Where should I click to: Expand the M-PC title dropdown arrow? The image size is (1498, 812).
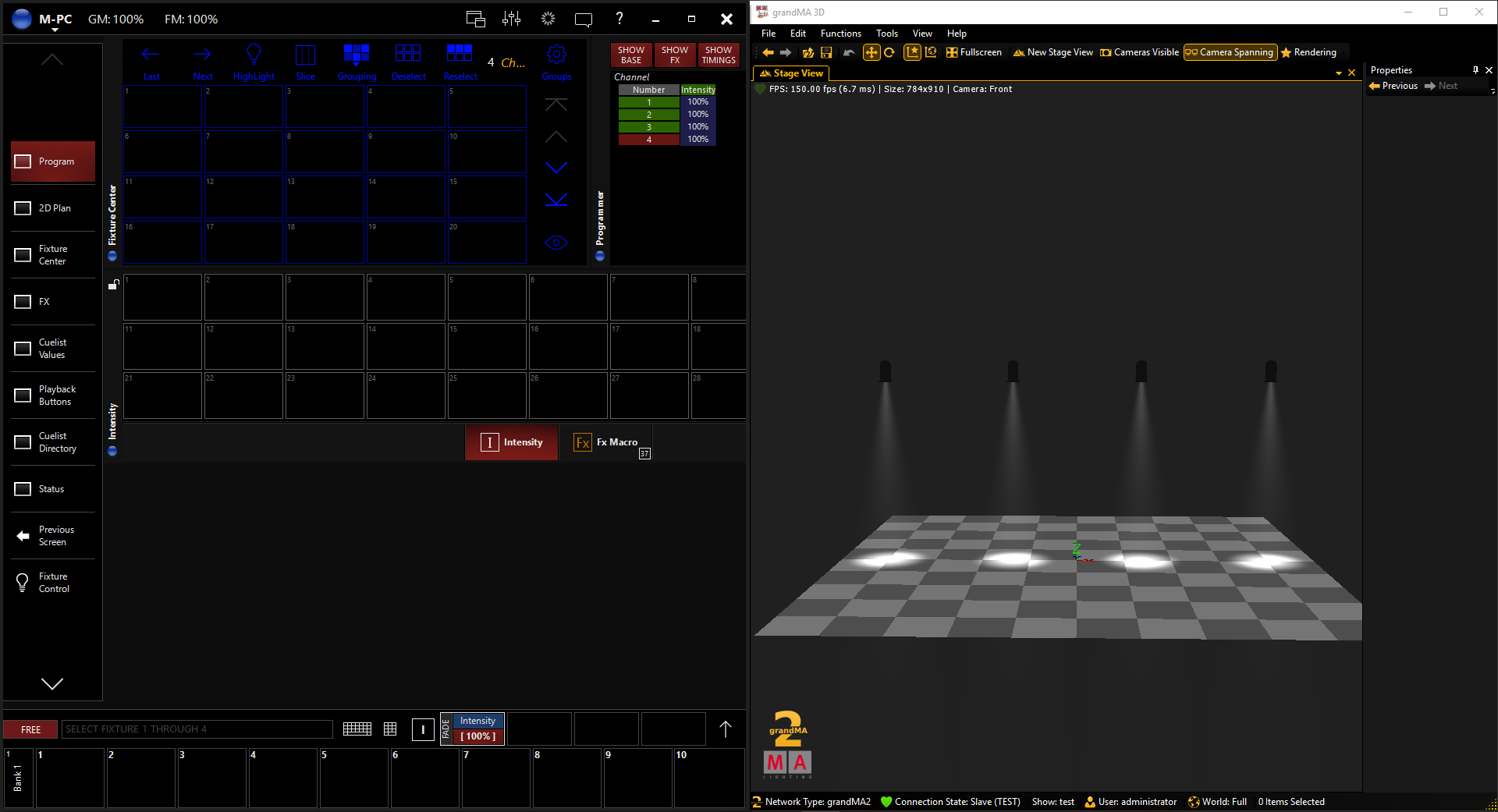[55, 30]
